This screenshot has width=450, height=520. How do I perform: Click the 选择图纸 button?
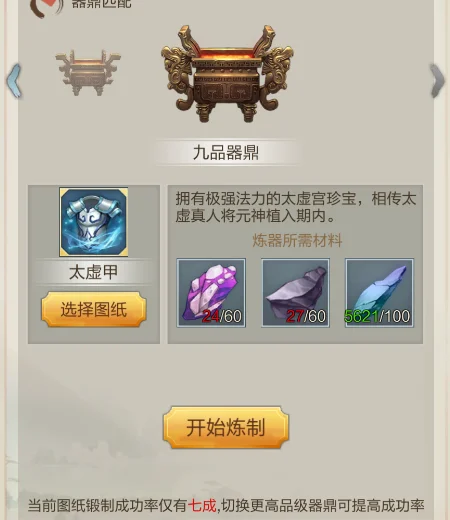coord(94,309)
